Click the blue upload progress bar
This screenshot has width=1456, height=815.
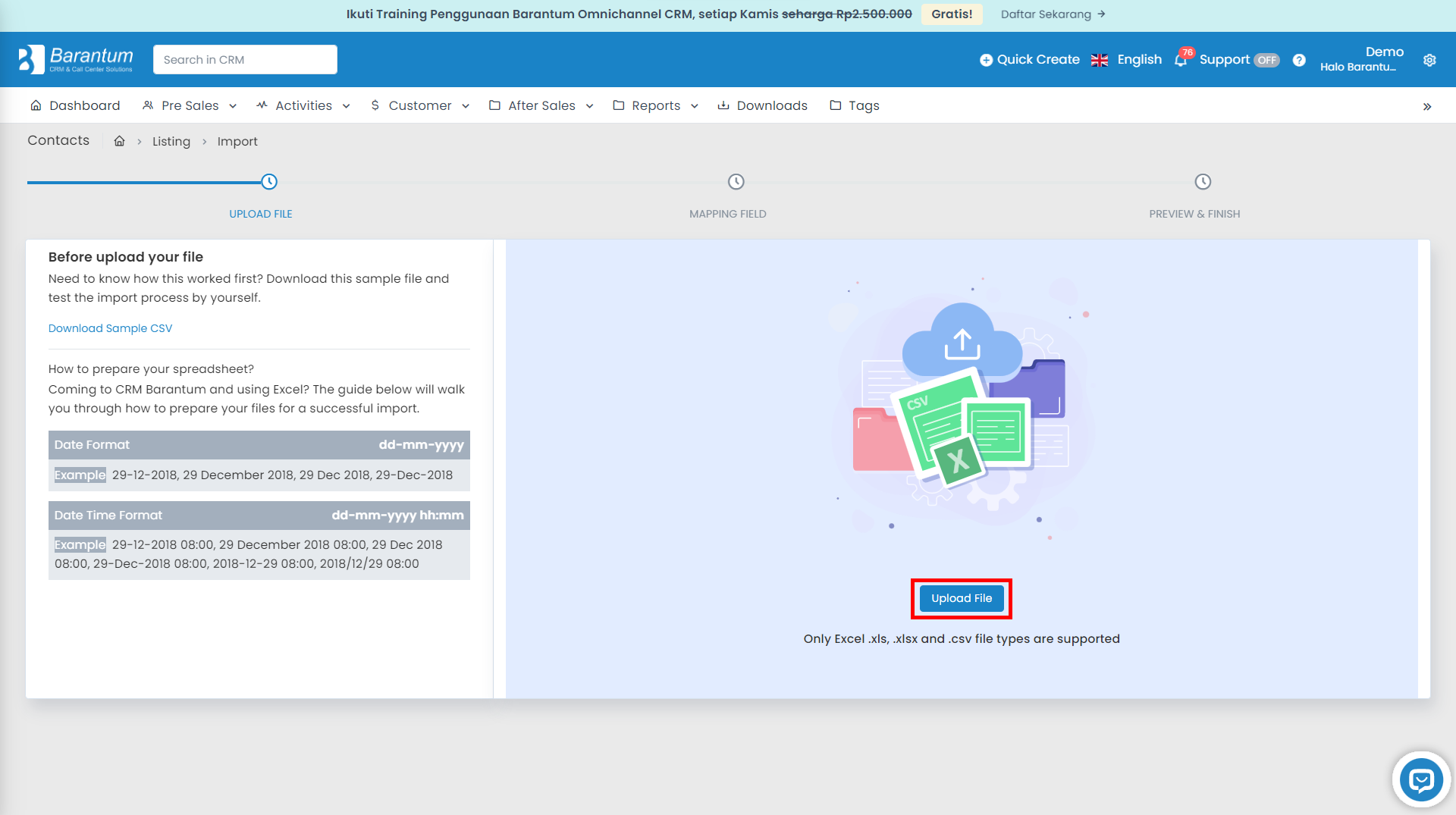[144, 182]
